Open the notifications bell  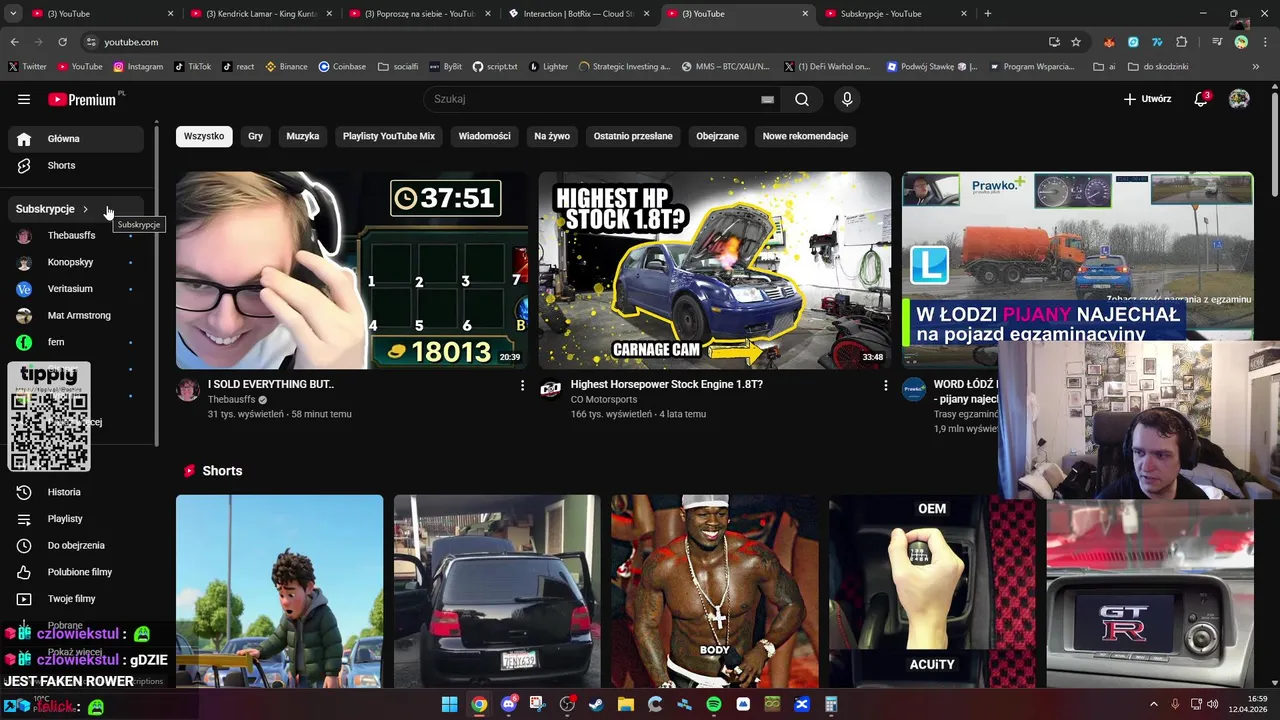pos(1202,99)
